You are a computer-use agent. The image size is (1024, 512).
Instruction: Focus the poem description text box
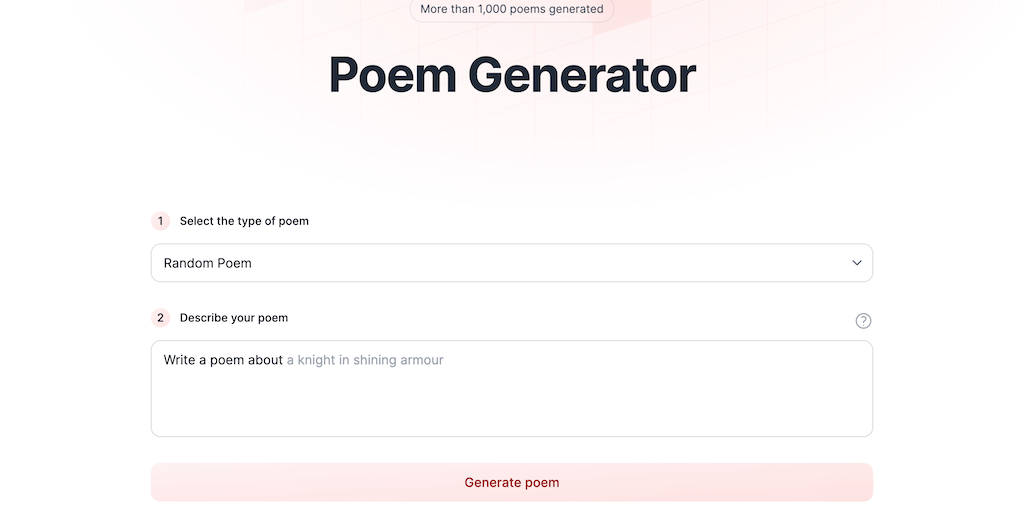point(511,388)
